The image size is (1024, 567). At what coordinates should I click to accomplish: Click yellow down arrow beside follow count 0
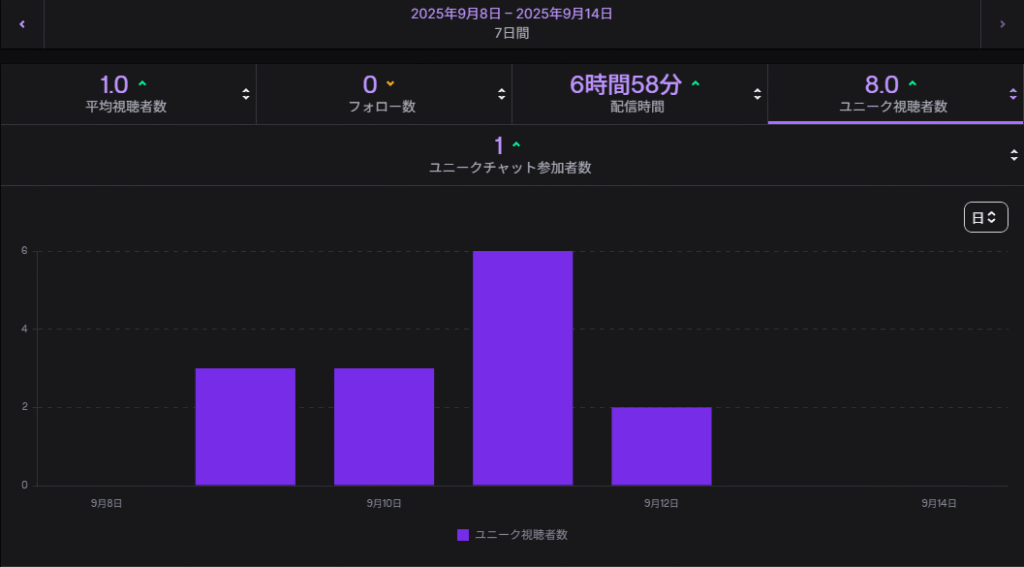click(391, 84)
